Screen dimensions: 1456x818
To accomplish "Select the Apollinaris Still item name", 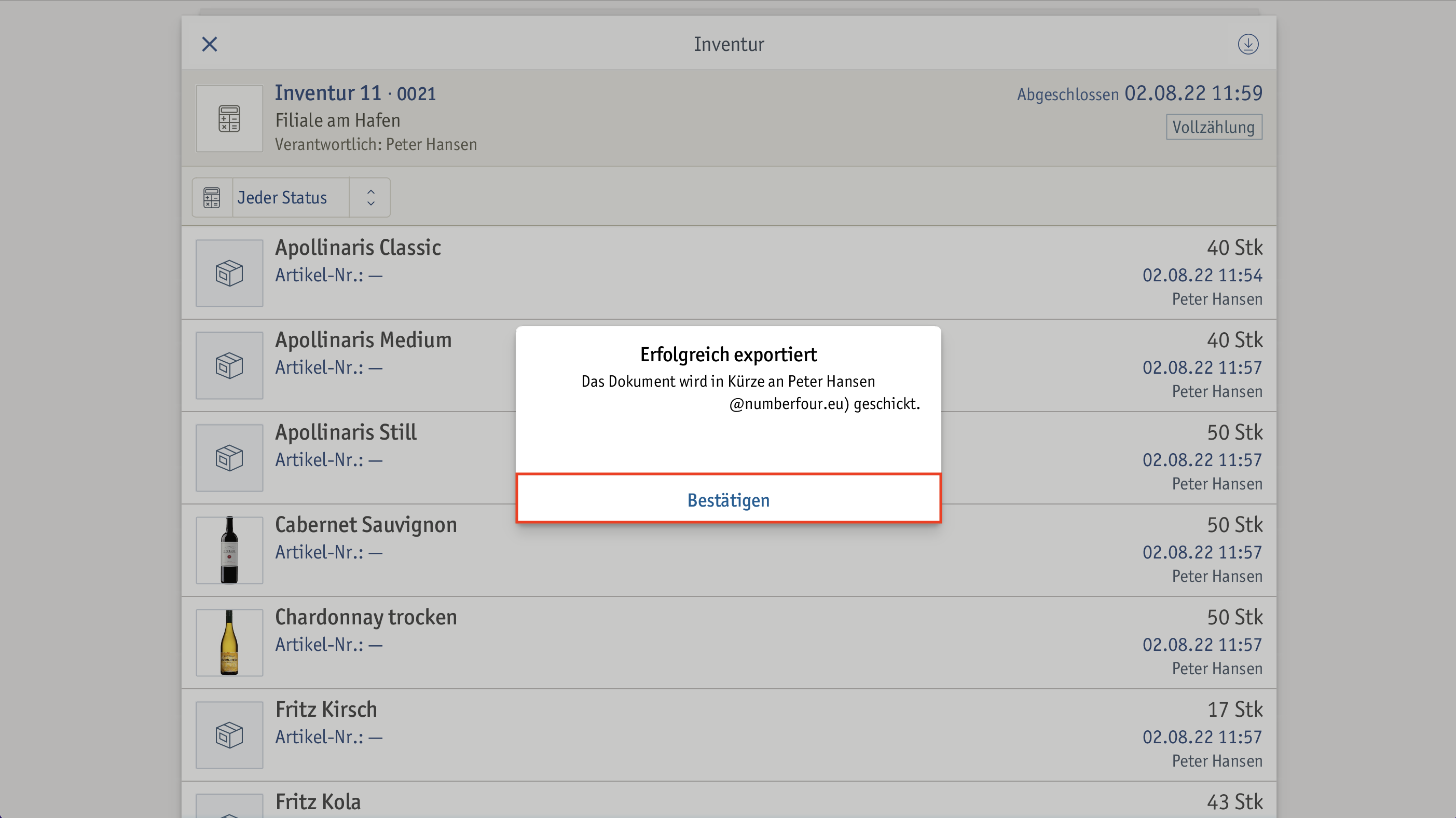I will pyautogui.click(x=346, y=432).
